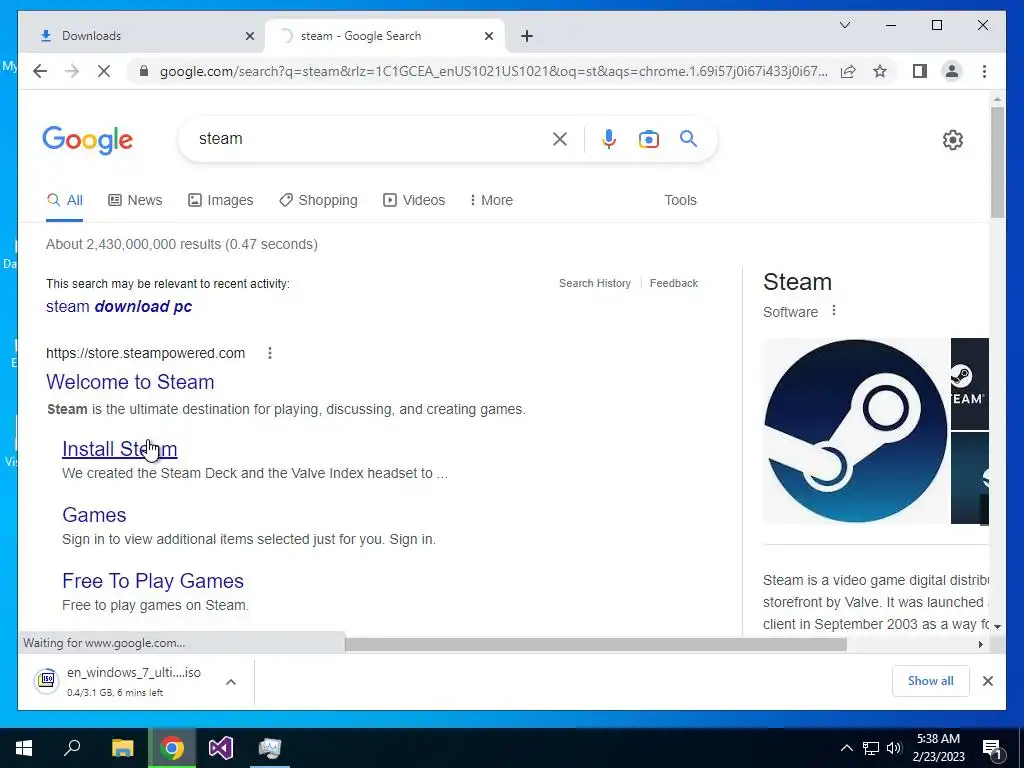The height and width of the screenshot is (768, 1024).
Task: Click Chrome icon in the taskbar
Action: click(172, 748)
